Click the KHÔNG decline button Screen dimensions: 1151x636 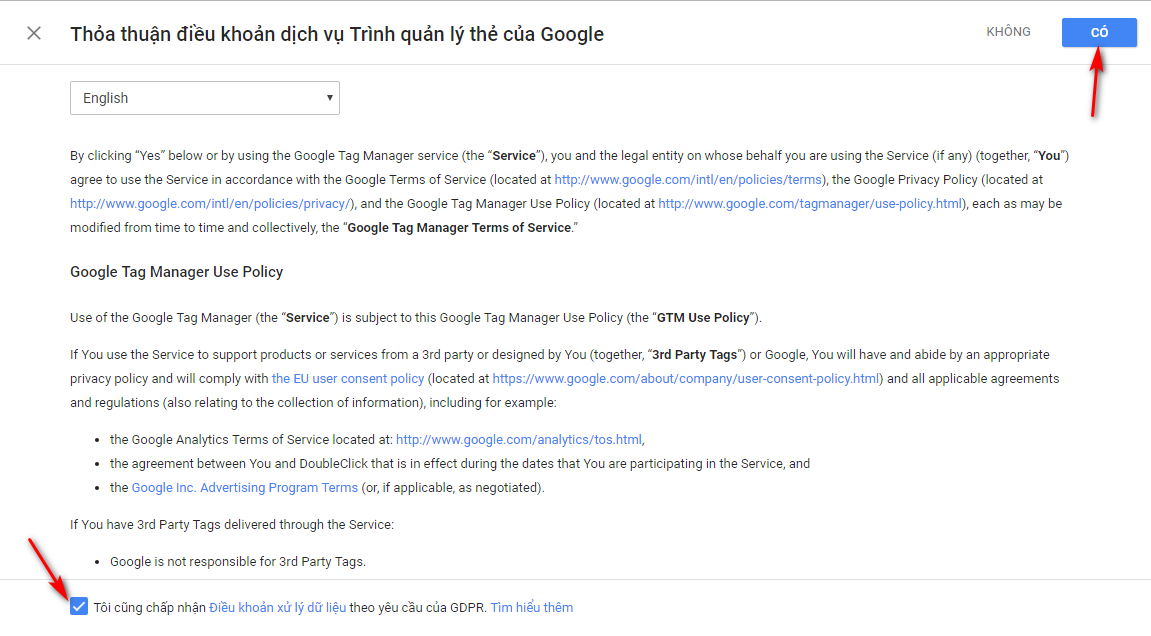click(1008, 32)
